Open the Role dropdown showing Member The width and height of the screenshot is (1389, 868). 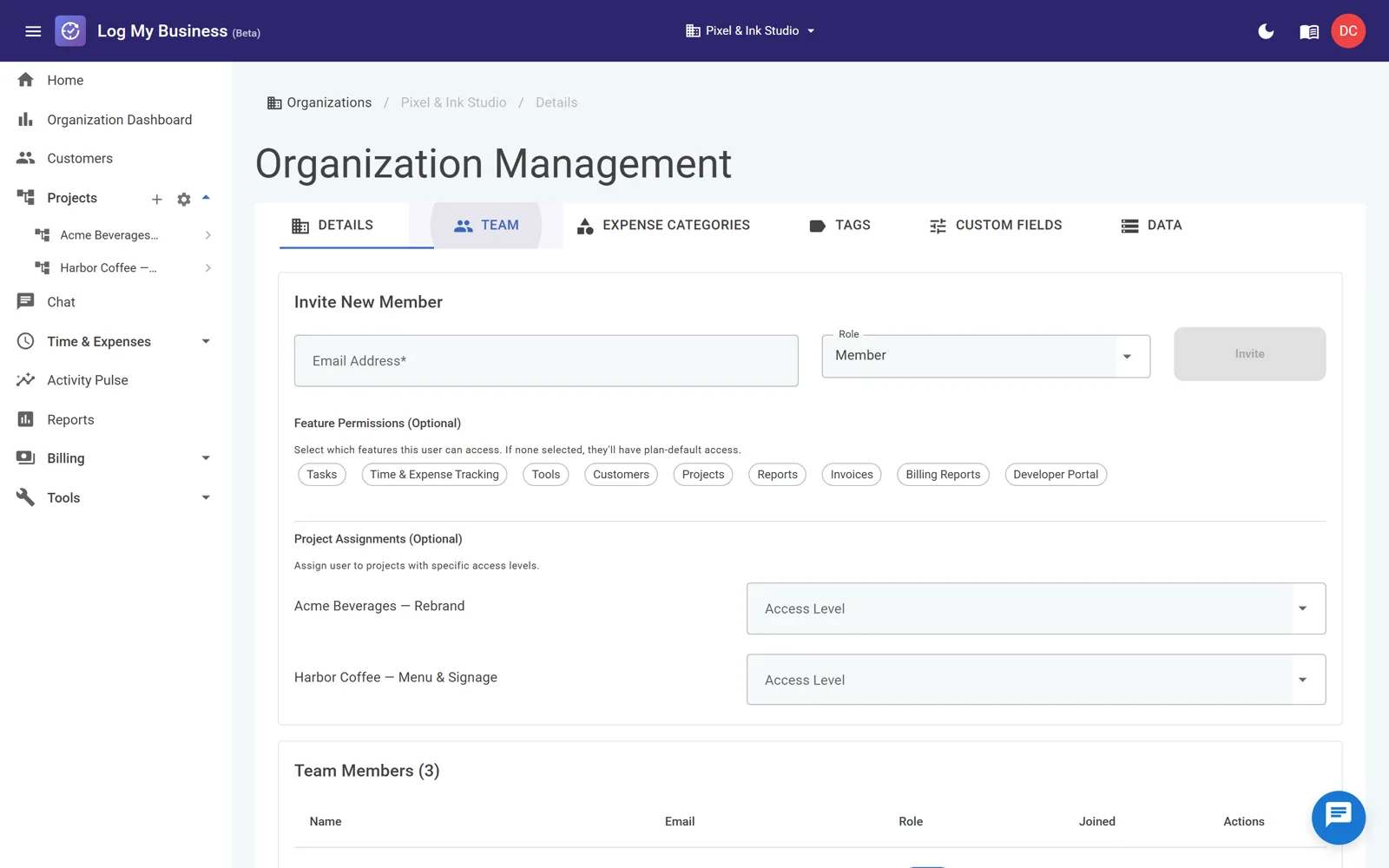[x=986, y=356]
